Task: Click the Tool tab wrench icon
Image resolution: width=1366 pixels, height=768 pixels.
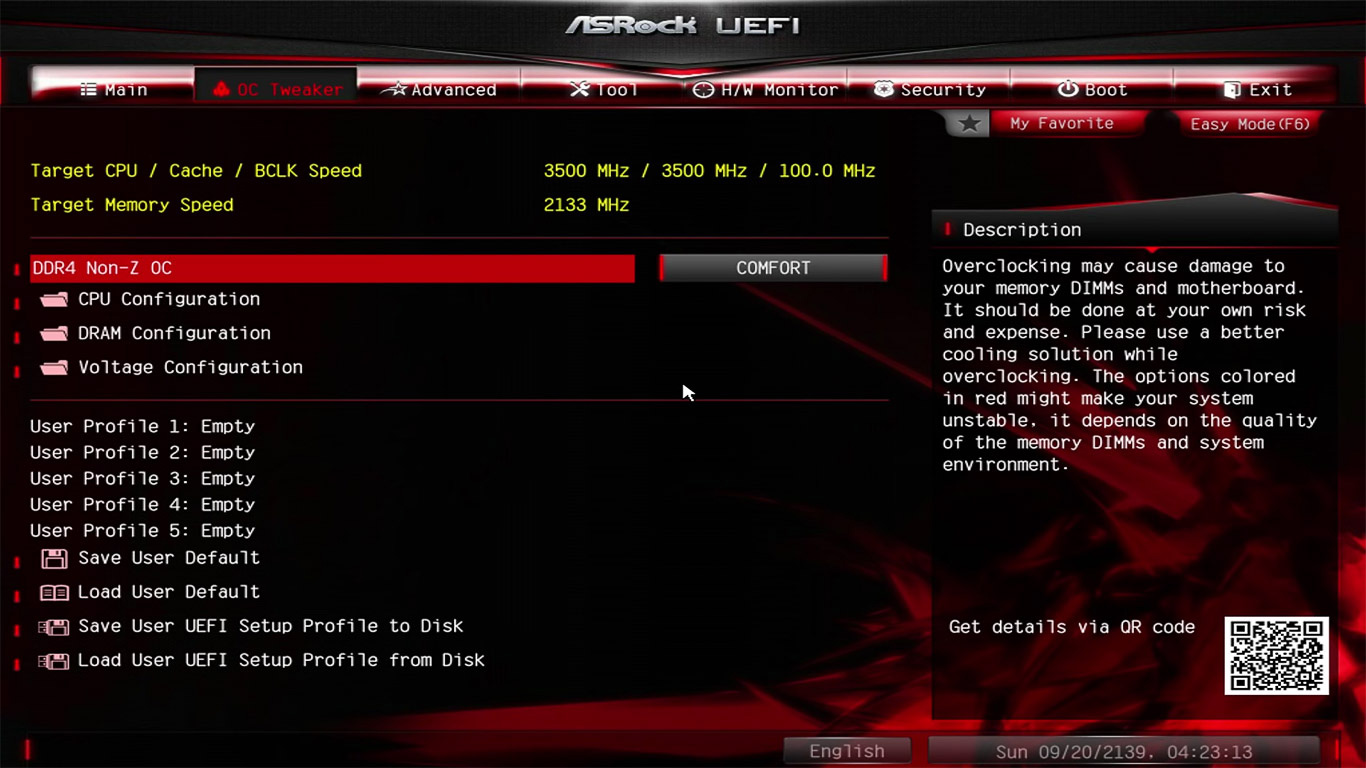Action: click(579, 90)
